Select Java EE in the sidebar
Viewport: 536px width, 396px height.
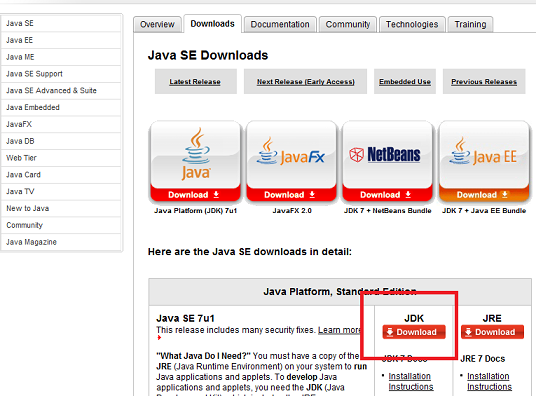[61, 40]
